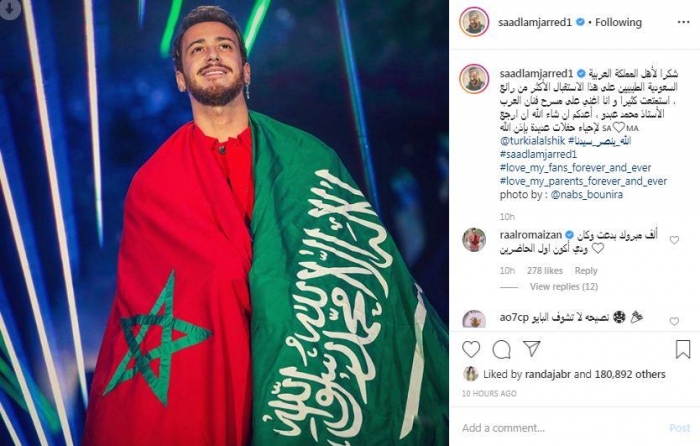Open the comment speech bubble icon
700x446 pixels.
501,350
